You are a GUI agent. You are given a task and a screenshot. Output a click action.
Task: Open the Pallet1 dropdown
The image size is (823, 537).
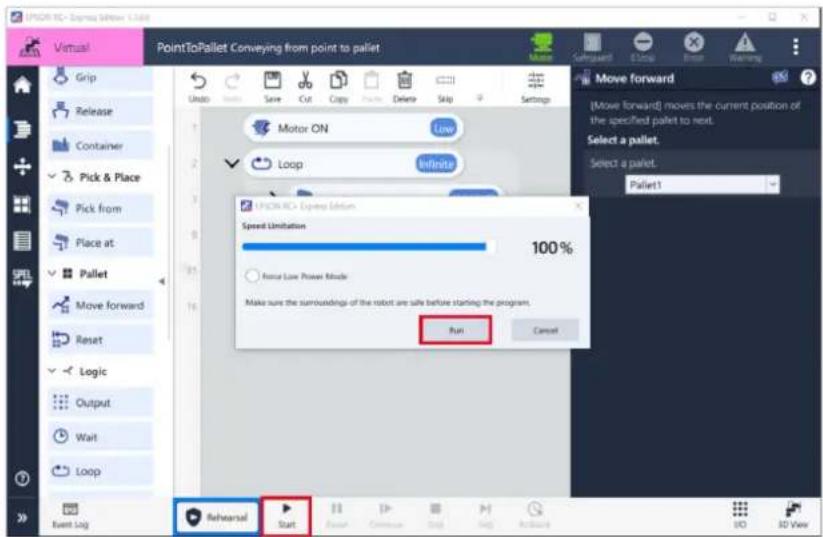[702, 184]
